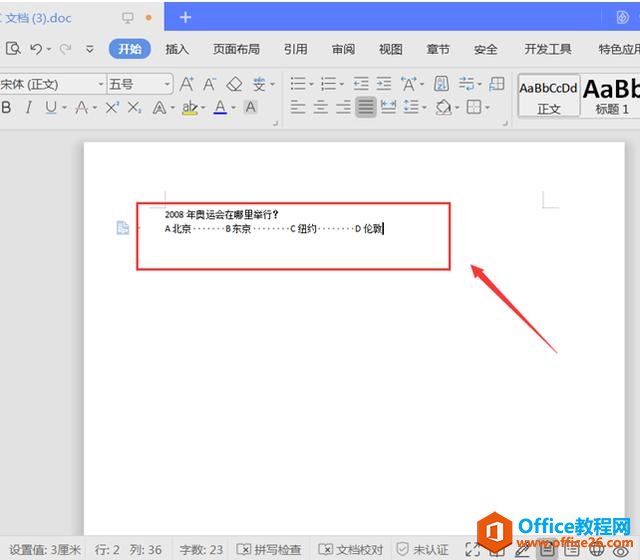This screenshot has height=560, width=640.
Task: Toggle strikethrough formatting
Action: 82,107
